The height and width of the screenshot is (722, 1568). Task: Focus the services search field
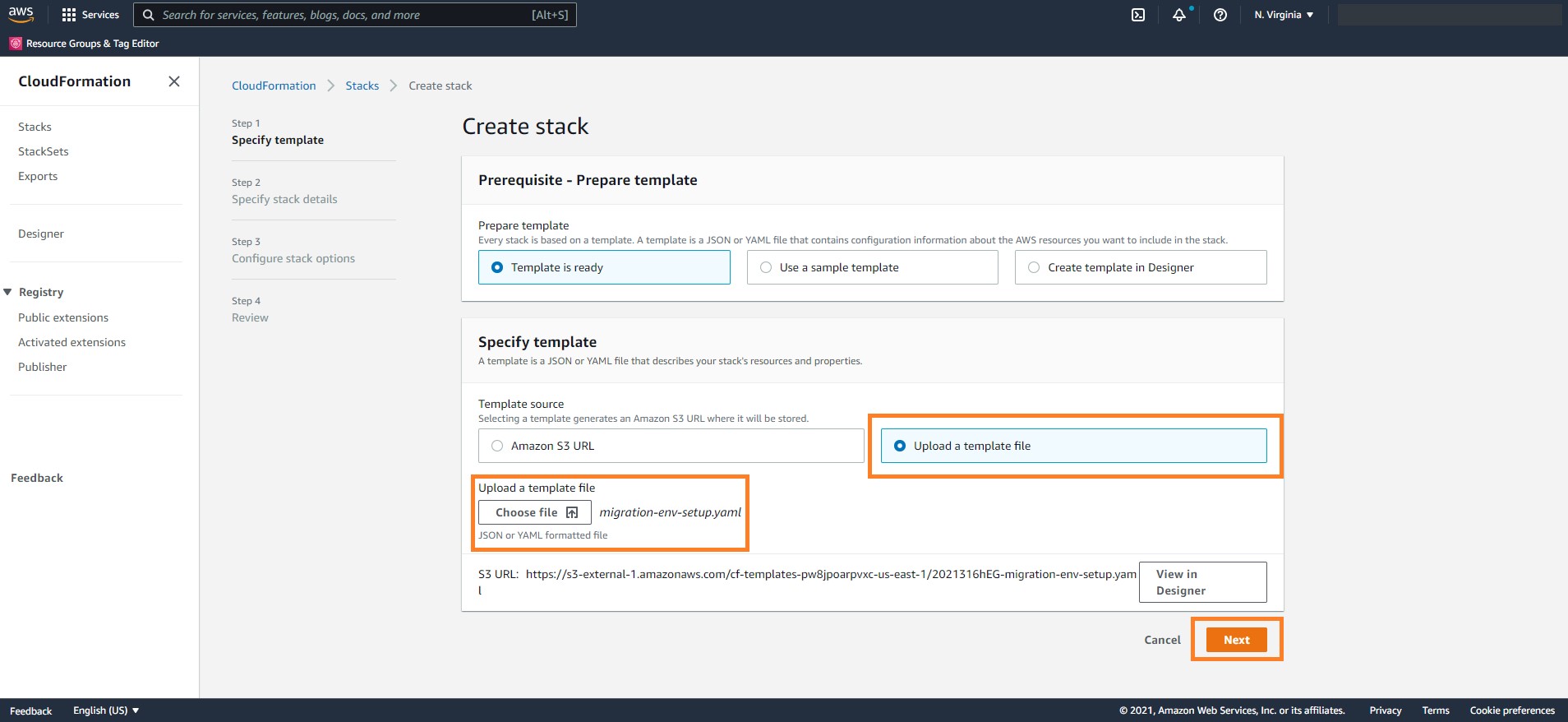[x=355, y=15]
